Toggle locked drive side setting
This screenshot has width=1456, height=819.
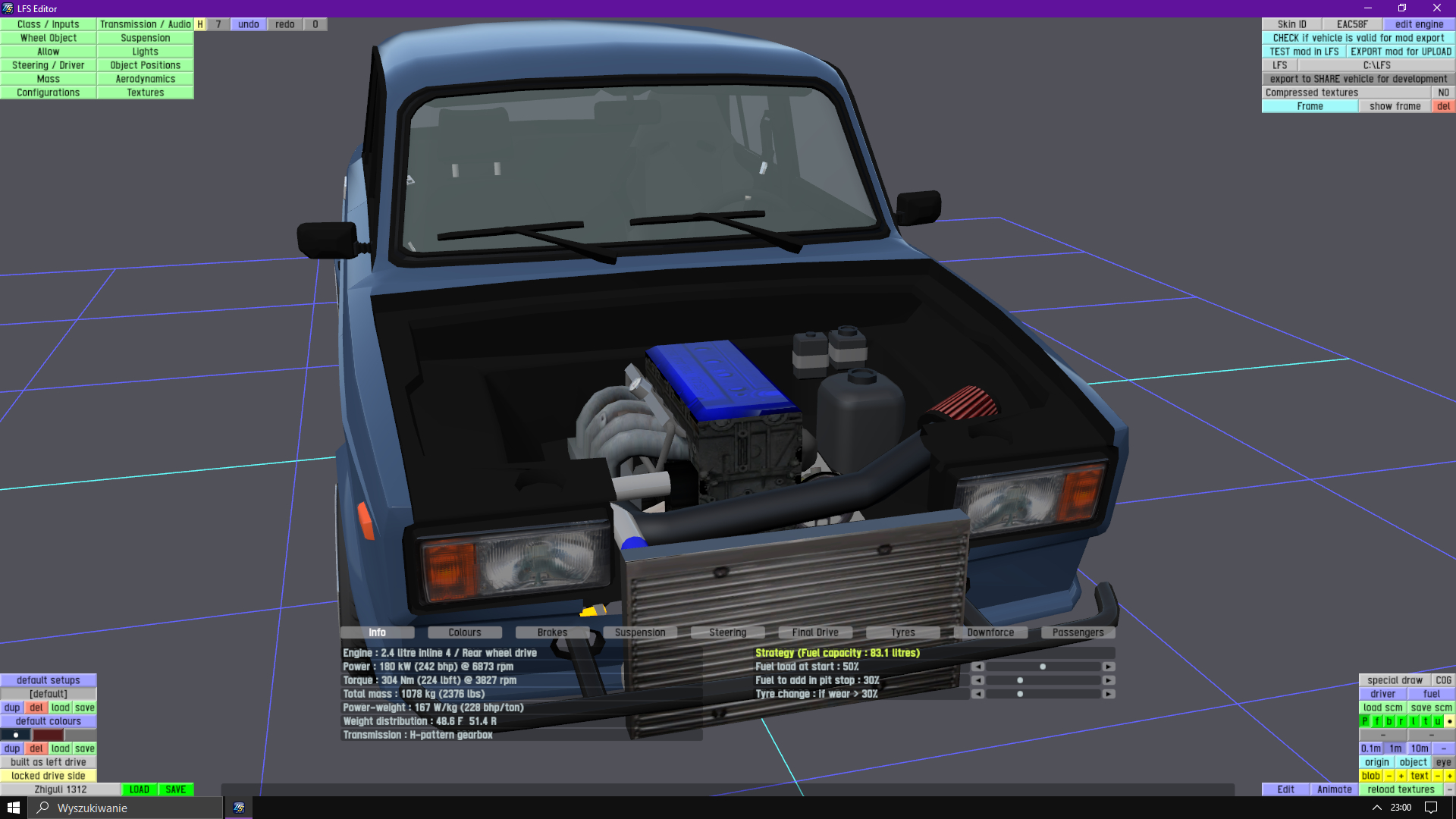coord(49,776)
